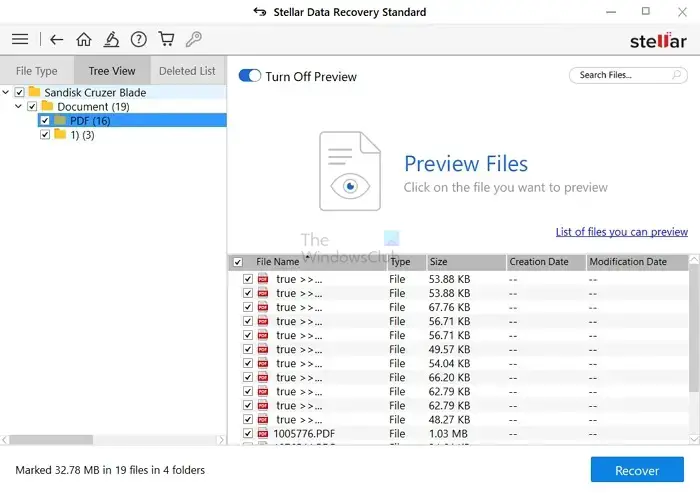The image size is (700, 493).
Task: Click the Recover button
Action: click(637, 469)
